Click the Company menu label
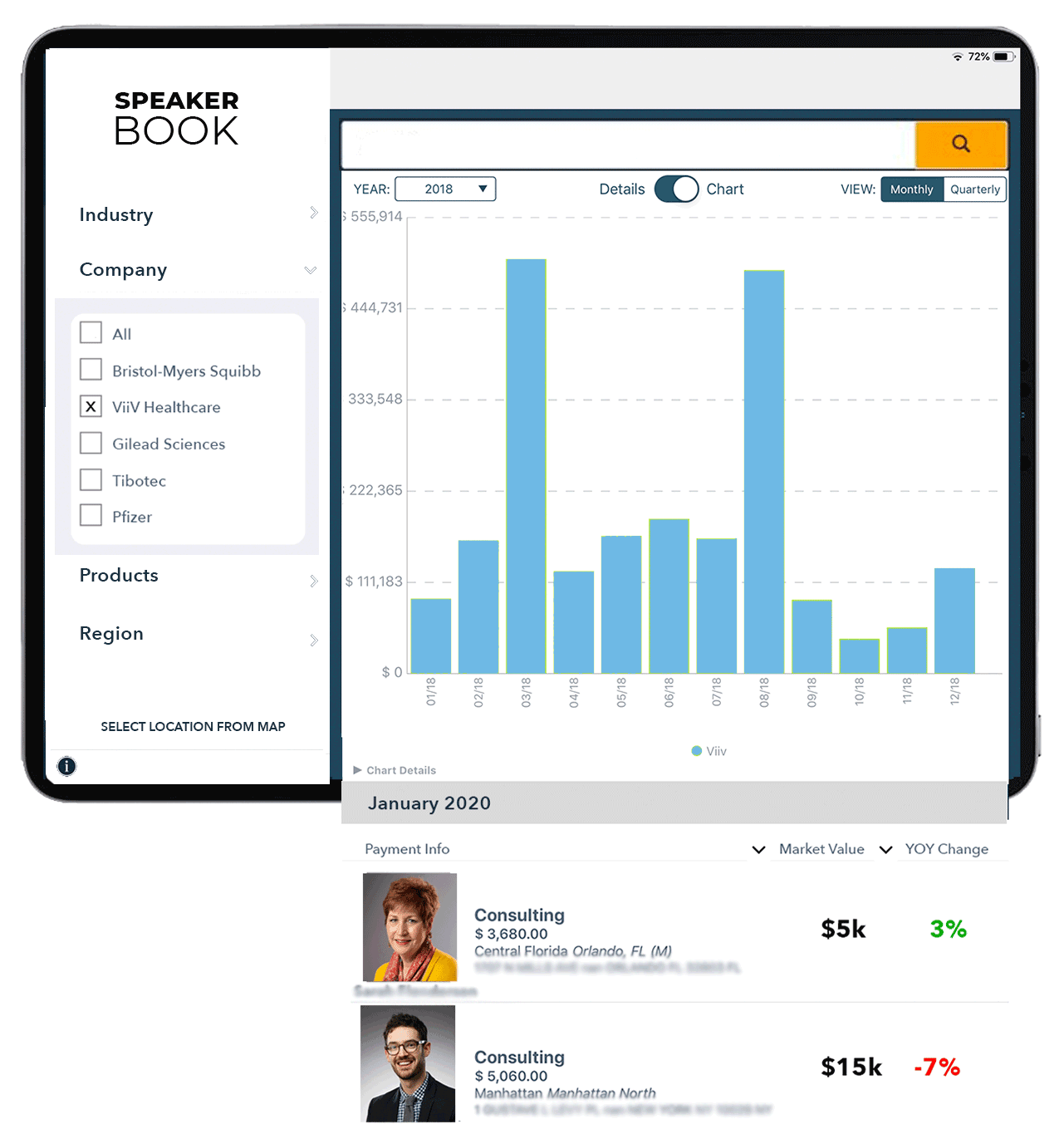The height and width of the screenshot is (1124, 1064). point(123,270)
